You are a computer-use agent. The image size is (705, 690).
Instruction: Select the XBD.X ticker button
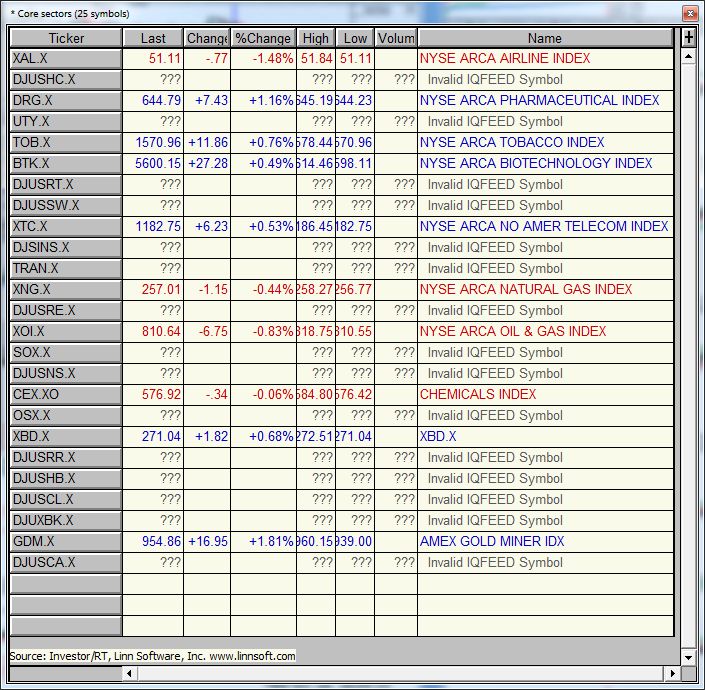click(x=66, y=436)
